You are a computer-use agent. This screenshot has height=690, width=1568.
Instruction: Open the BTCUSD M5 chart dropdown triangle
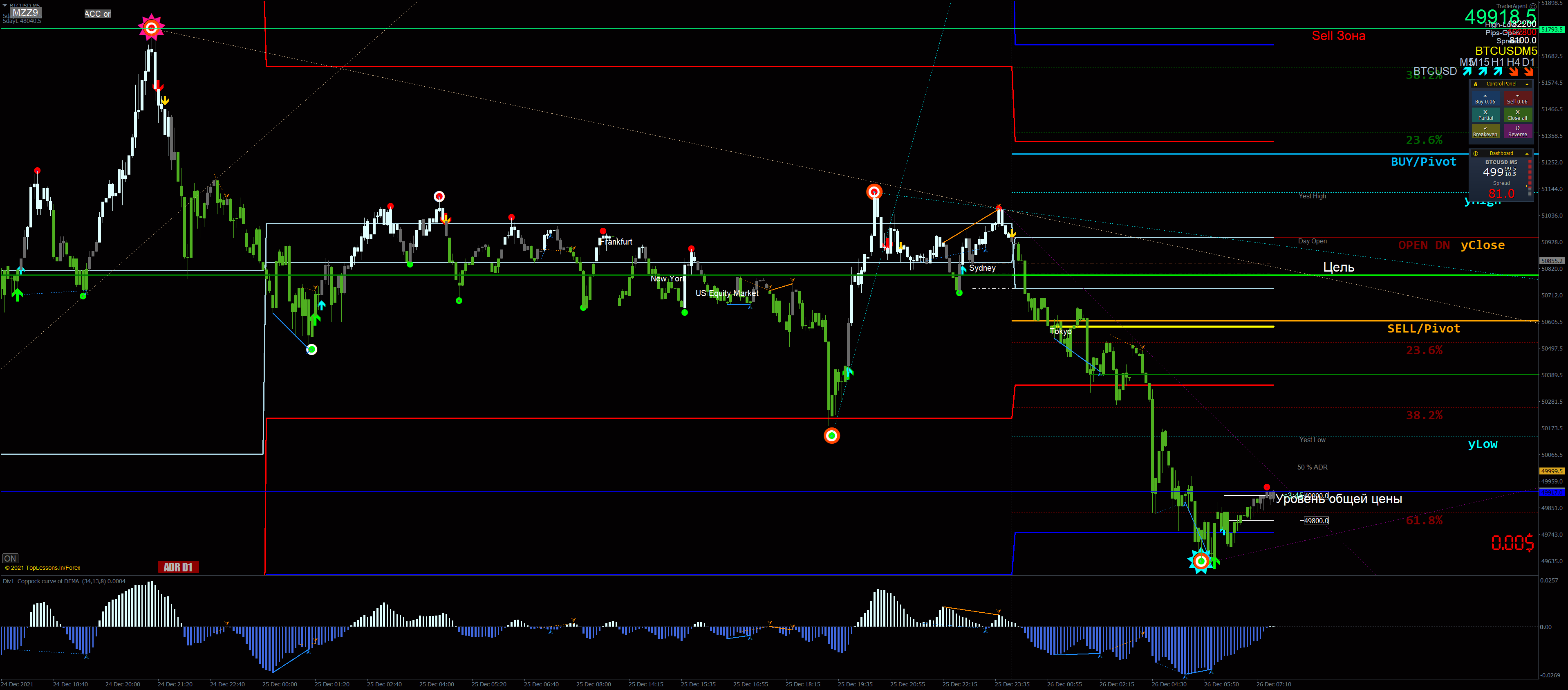(x=5, y=5)
